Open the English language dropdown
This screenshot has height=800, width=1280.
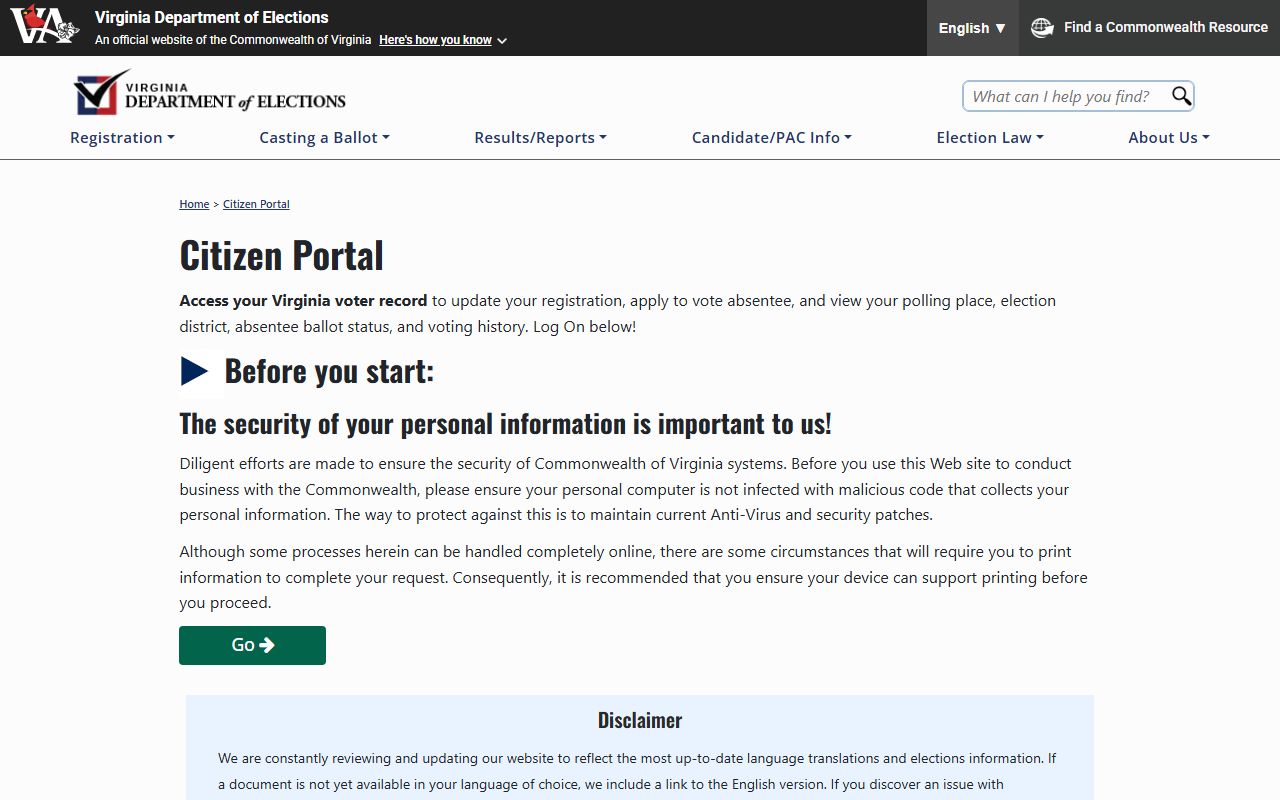coord(972,28)
